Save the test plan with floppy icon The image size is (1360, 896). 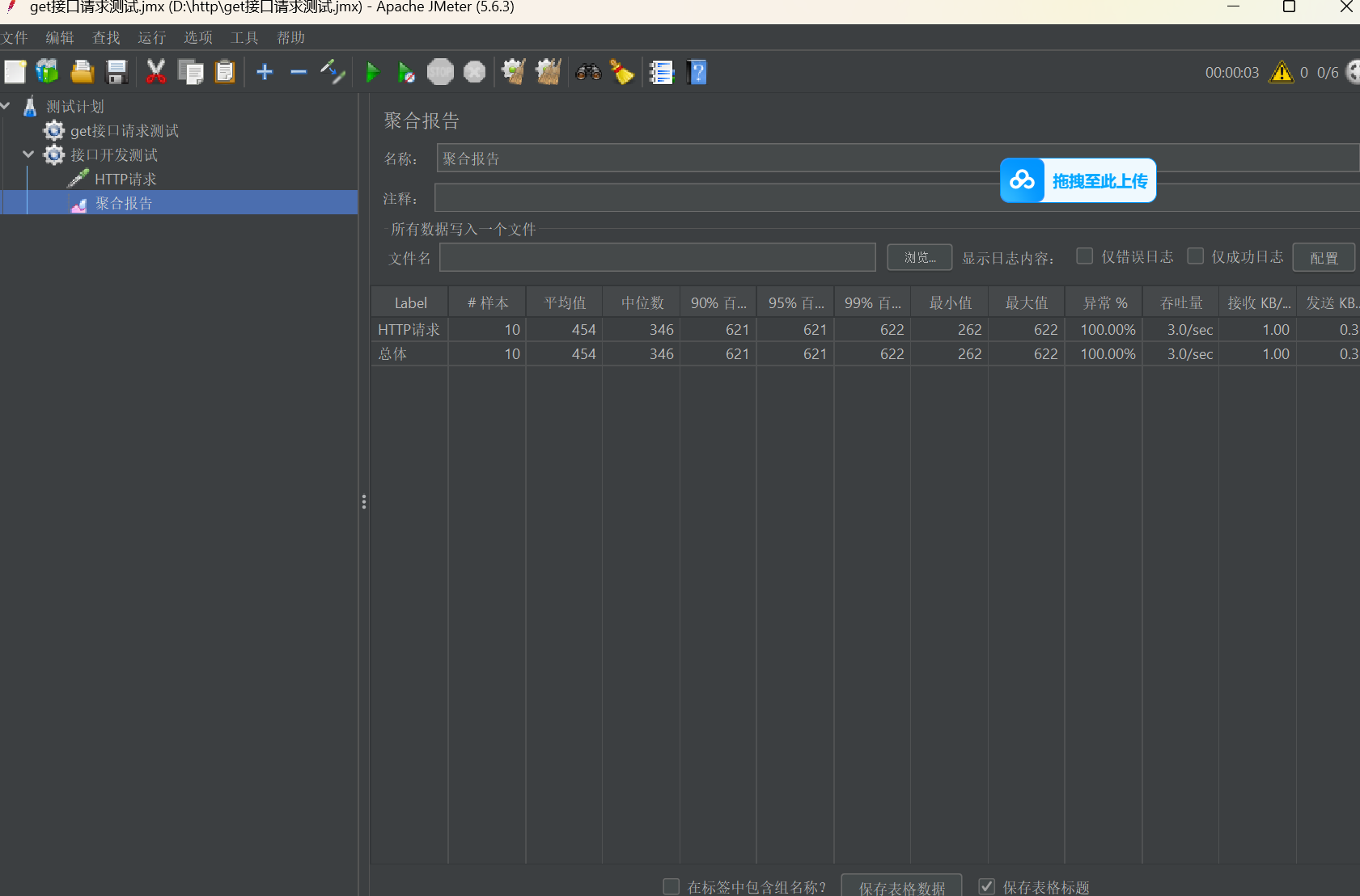pyautogui.click(x=117, y=72)
